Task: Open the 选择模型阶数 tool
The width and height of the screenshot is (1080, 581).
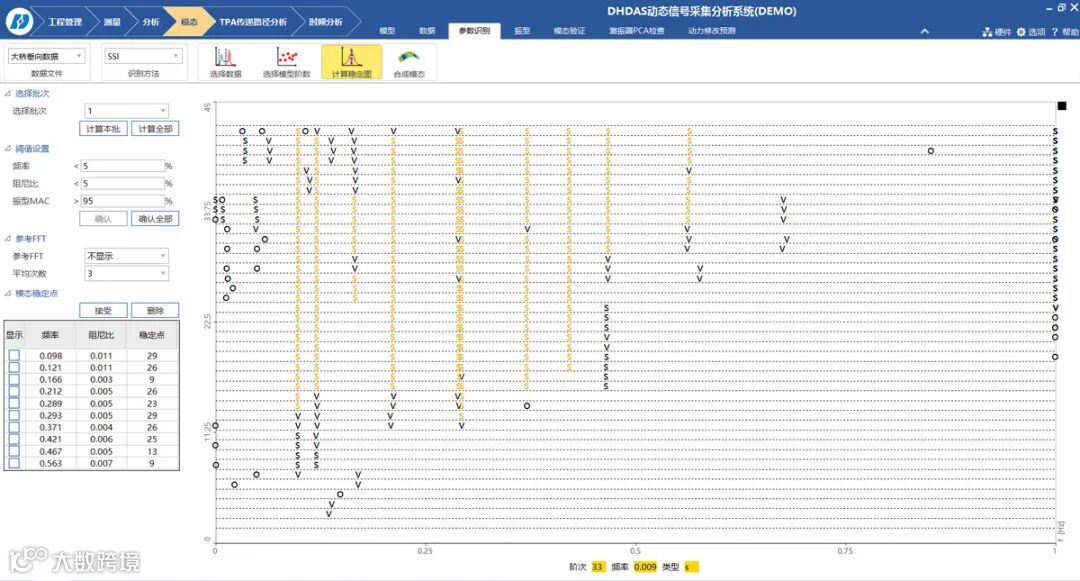Action: (287, 62)
